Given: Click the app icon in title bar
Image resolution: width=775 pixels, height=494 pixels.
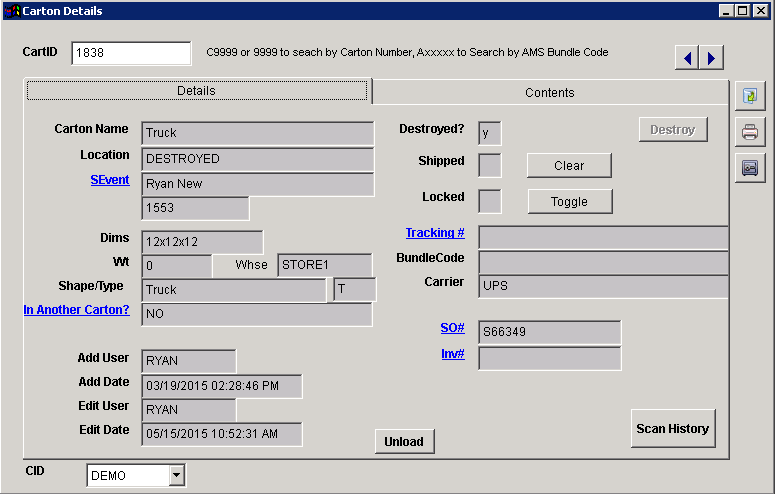Looking at the screenshot, I should tap(12, 11).
